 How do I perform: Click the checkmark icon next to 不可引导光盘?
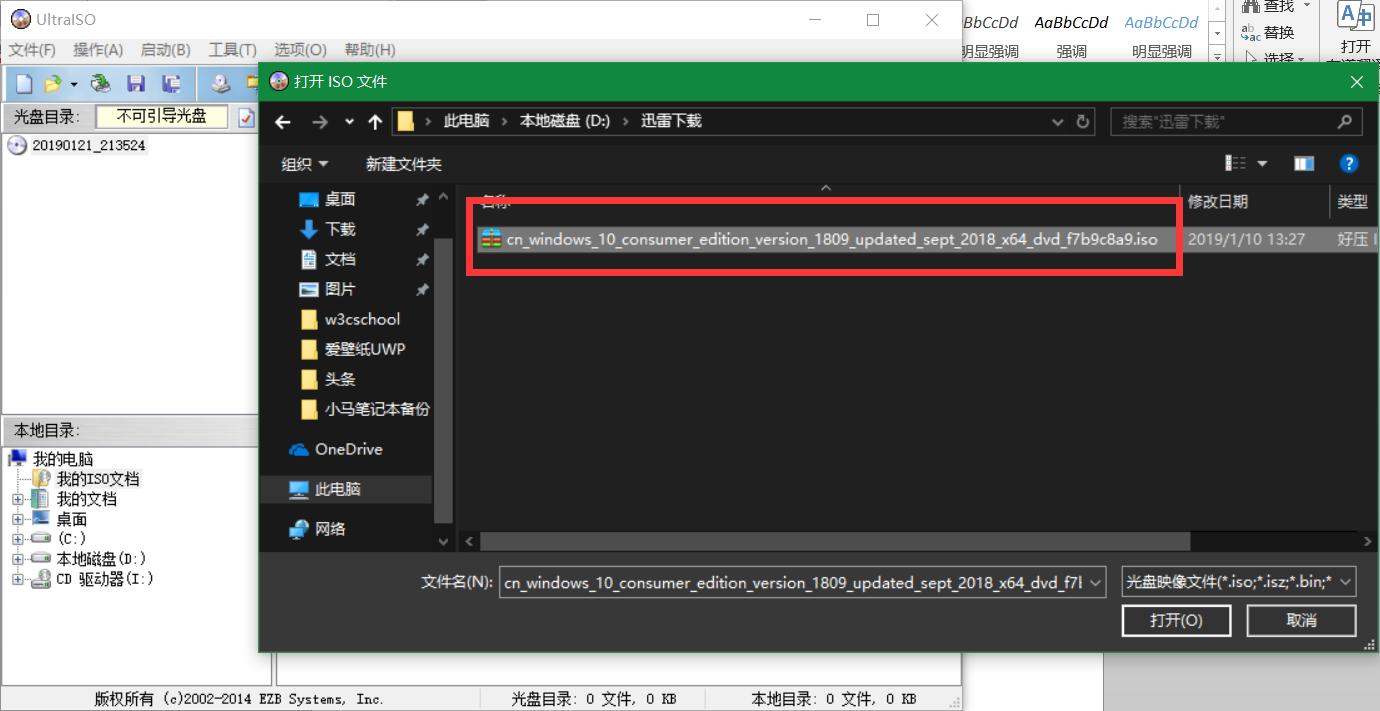[246, 118]
